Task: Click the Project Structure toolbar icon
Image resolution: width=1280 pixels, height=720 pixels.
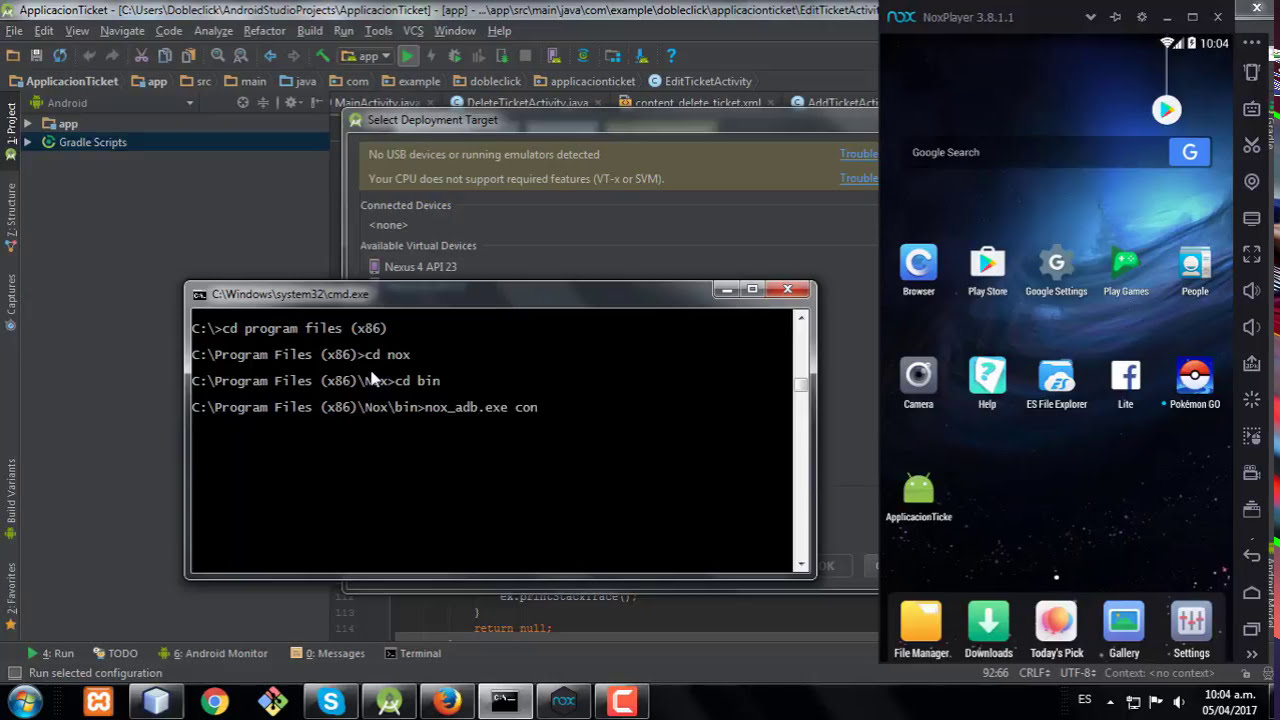Action: (613, 56)
